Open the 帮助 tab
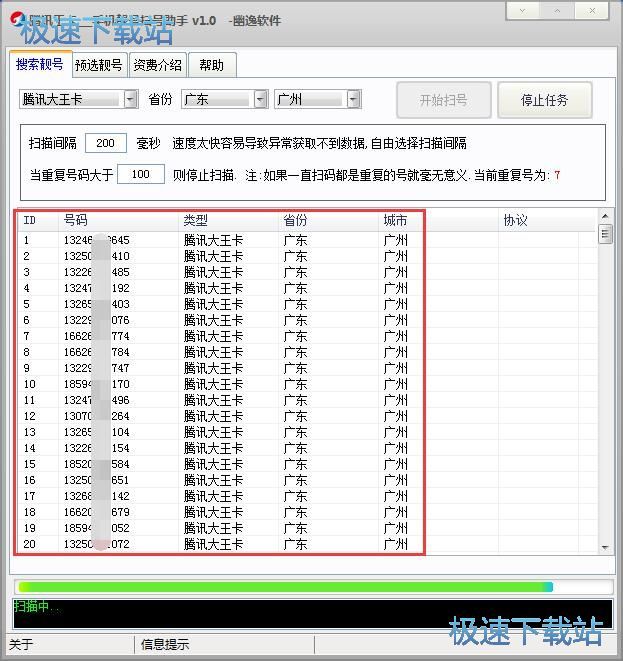The image size is (623, 661). (x=211, y=65)
